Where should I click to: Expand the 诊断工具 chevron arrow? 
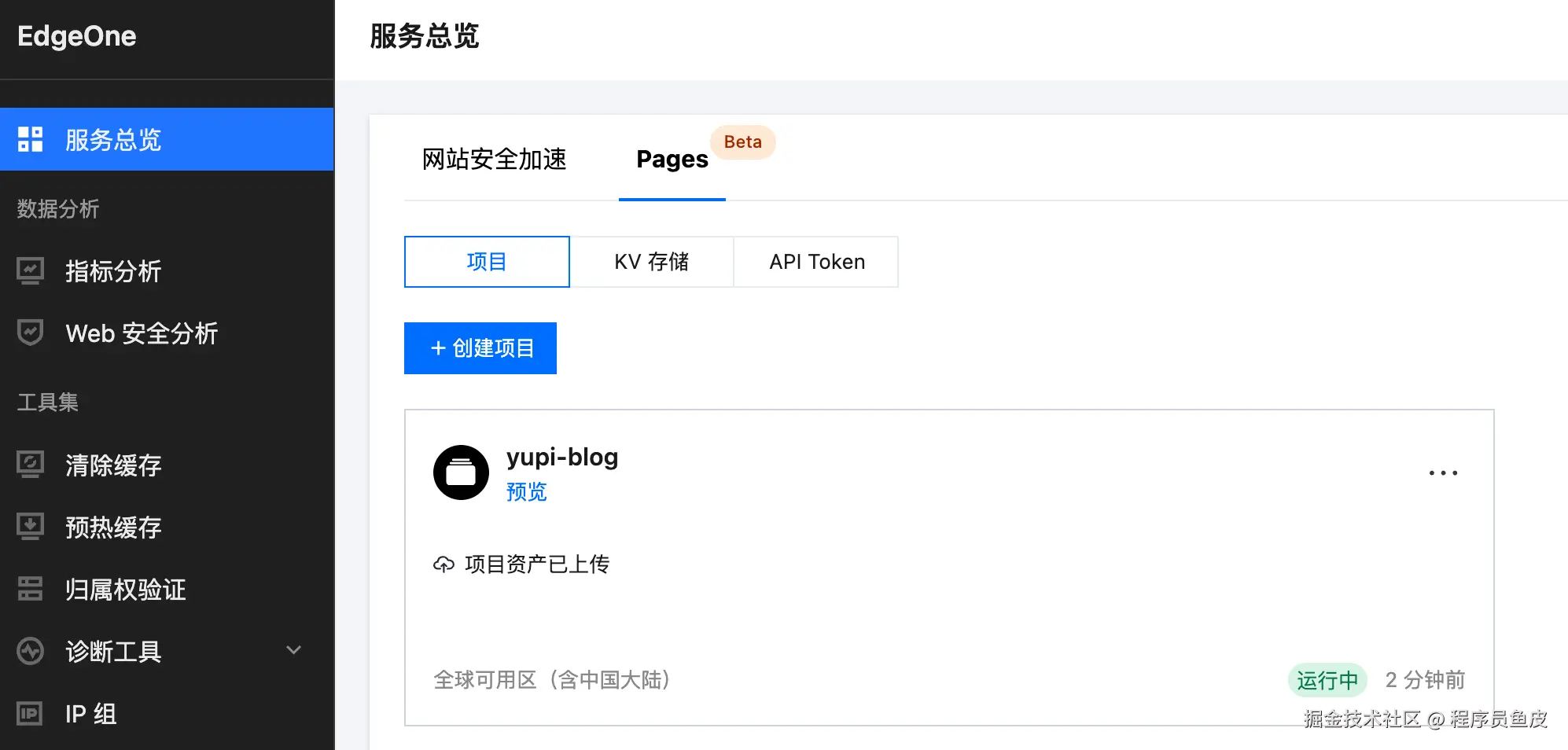pyautogui.click(x=293, y=650)
